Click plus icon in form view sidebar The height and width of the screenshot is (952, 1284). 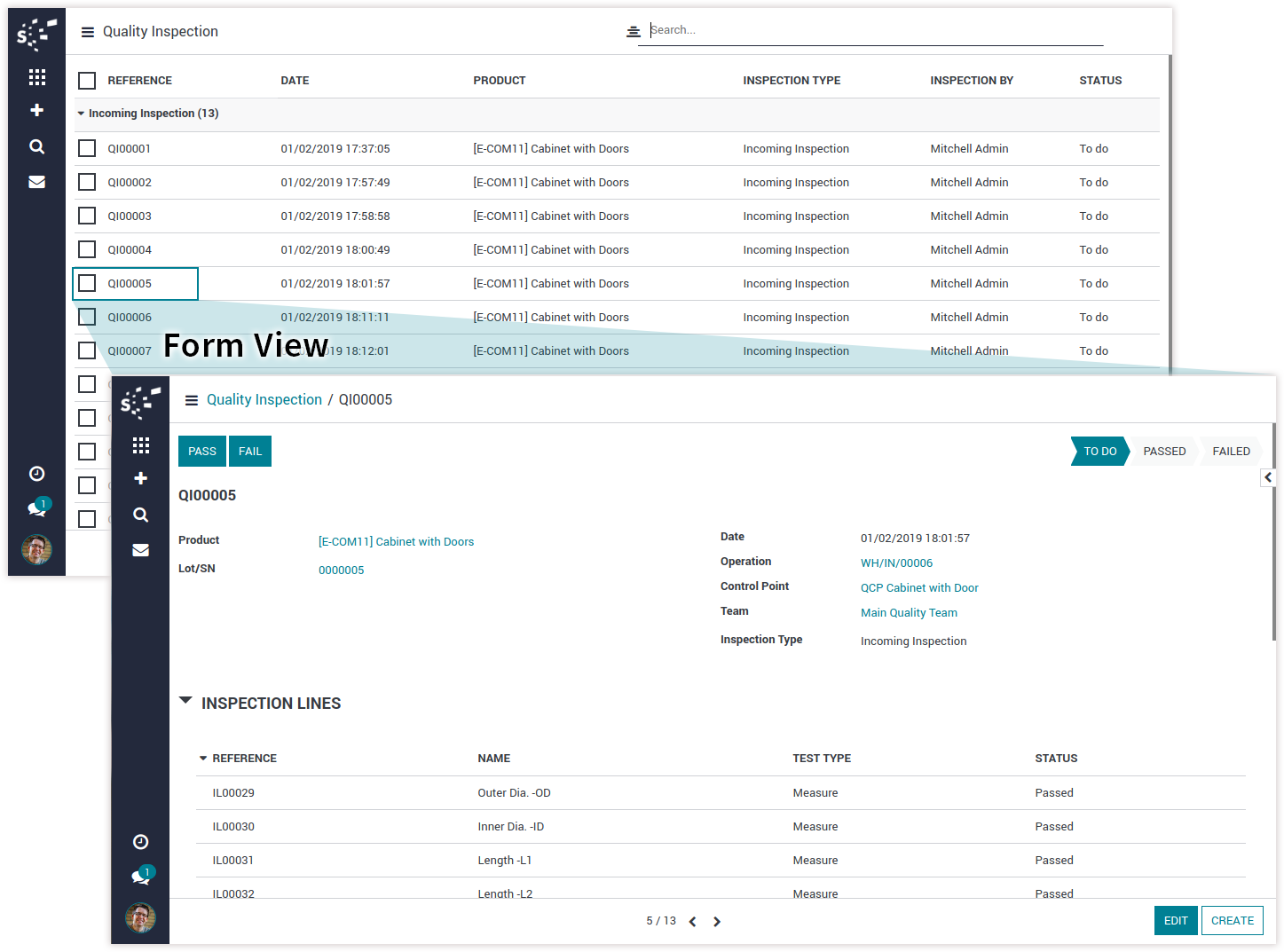pos(140,479)
